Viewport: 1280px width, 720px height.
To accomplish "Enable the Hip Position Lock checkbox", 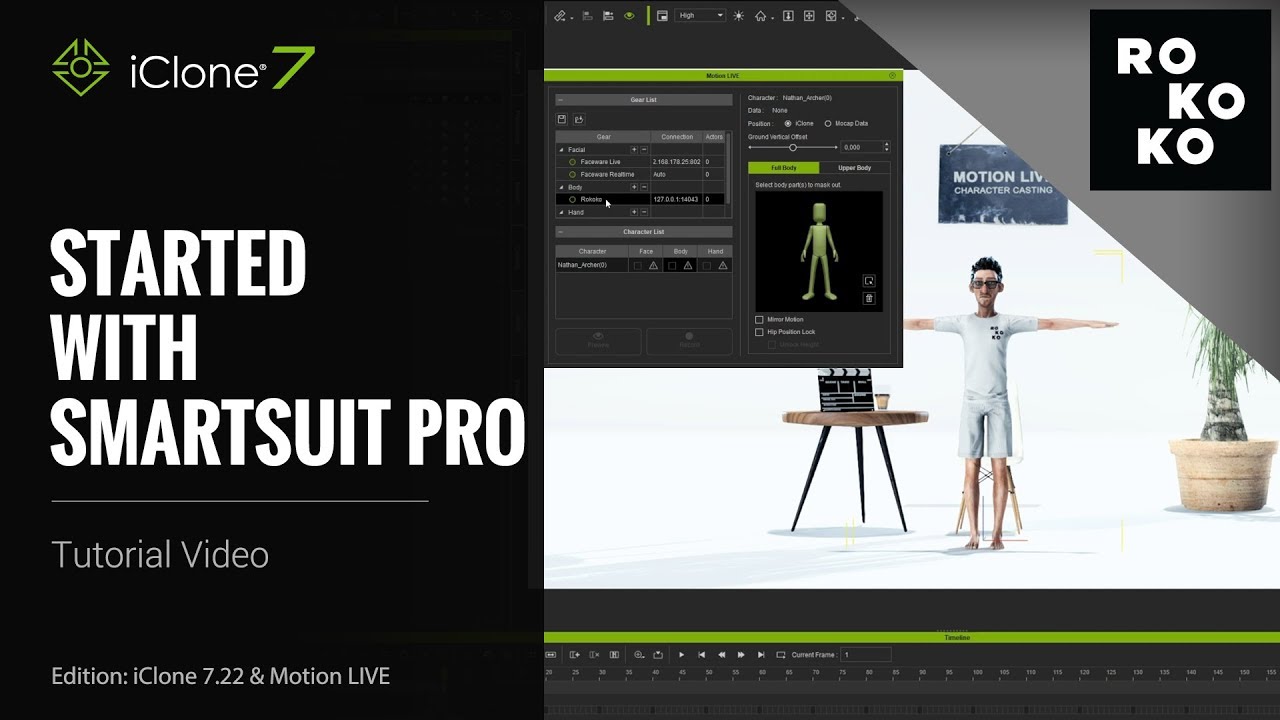I will pyautogui.click(x=759, y=332).
